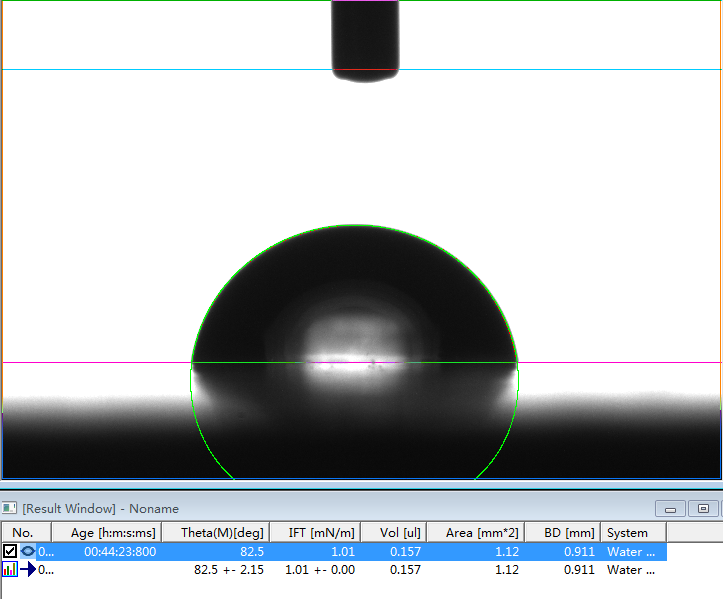This screenshot has height=599, width=723.
Task: Click the blue arrow icon in second row
Action: (27, 570)
